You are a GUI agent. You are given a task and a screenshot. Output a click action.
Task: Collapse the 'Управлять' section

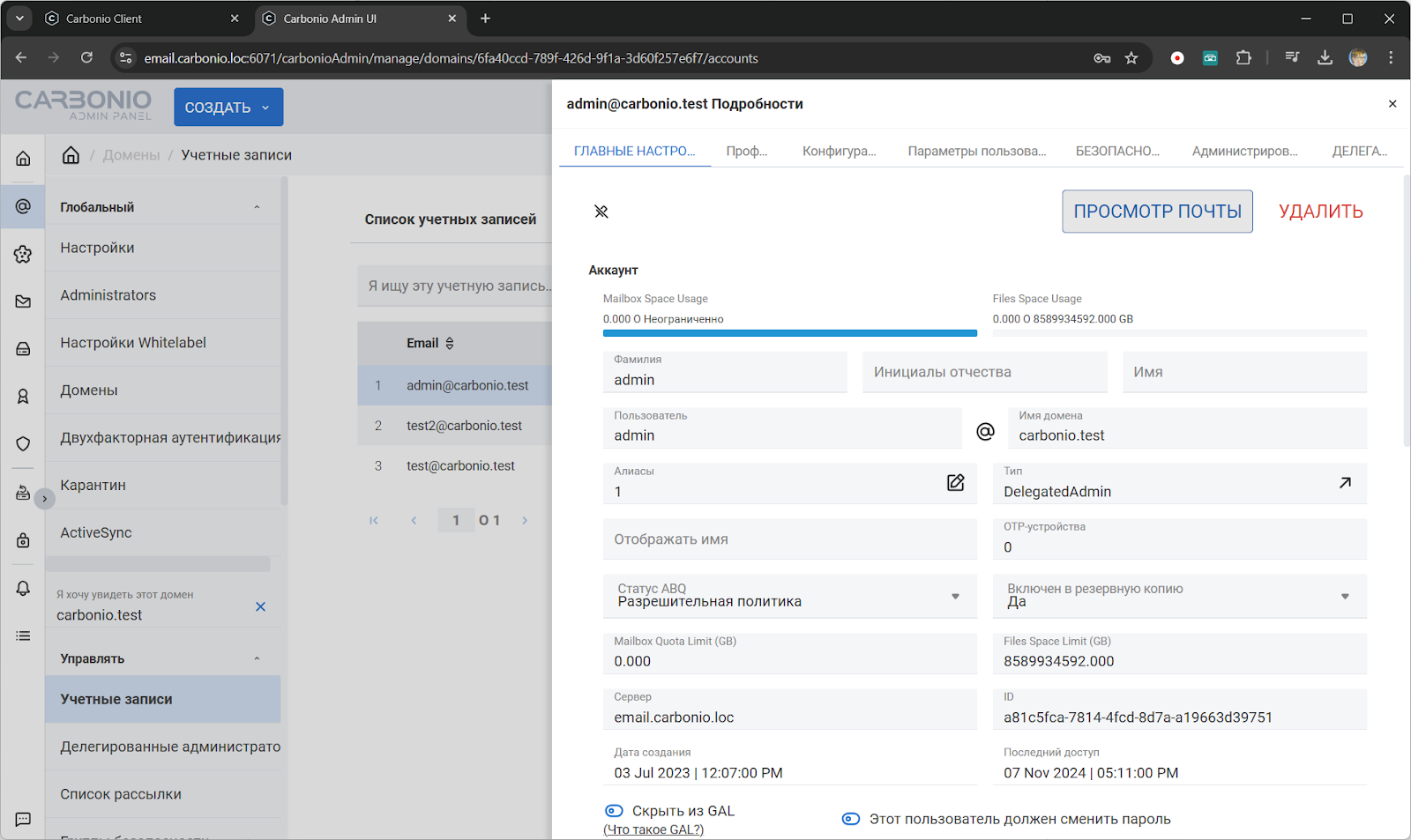coord(257,658)
